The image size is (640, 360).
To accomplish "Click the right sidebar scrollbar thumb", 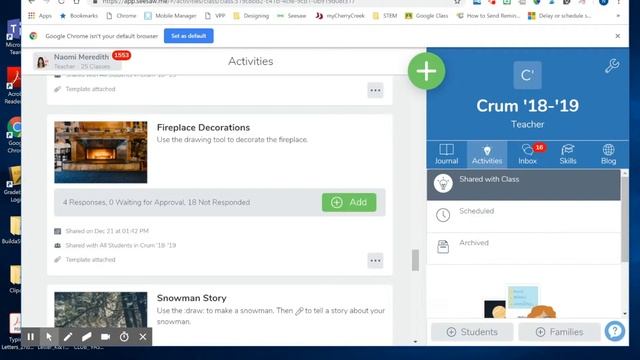I will (625, 219).
